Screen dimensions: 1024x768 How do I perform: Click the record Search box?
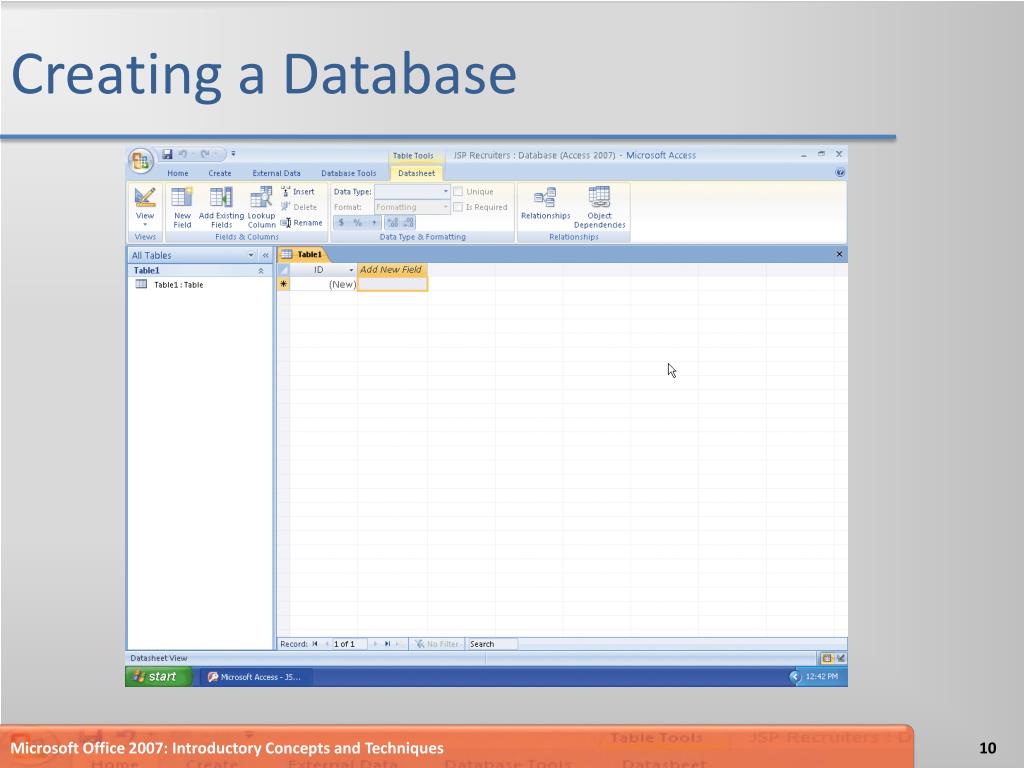point(492,644)
